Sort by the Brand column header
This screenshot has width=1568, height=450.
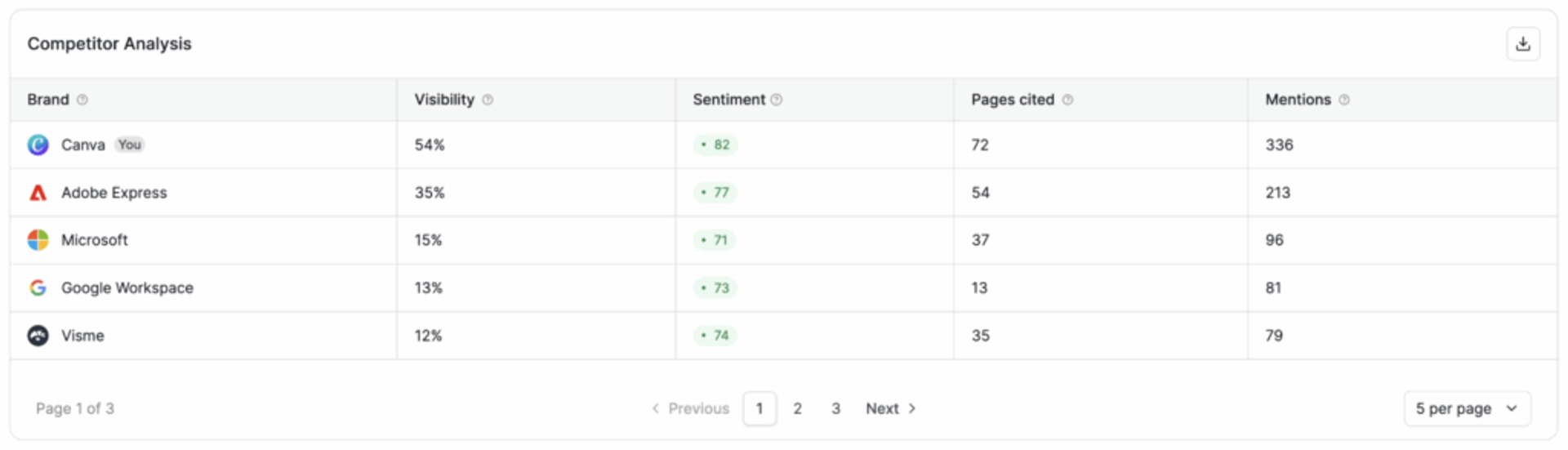coord(48,100)
